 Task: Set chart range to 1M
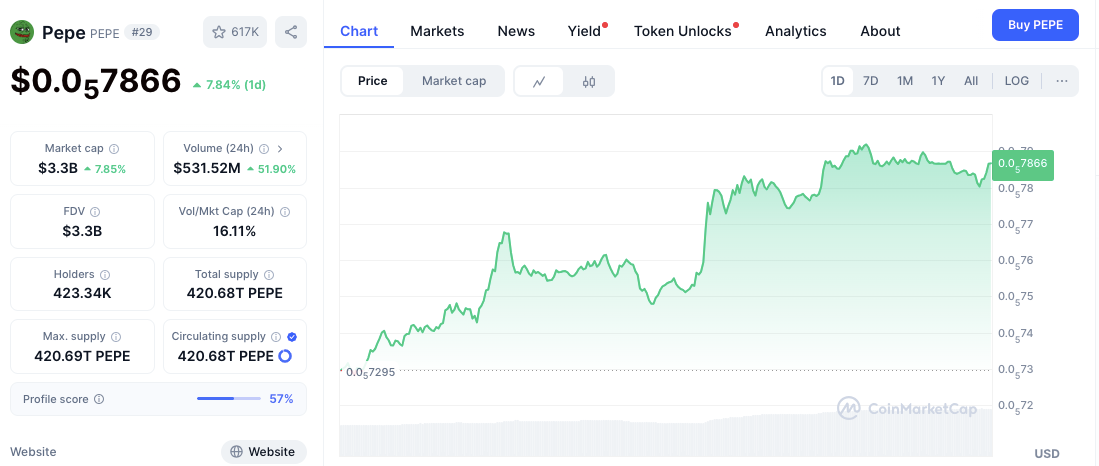click(x=905, y=81)
